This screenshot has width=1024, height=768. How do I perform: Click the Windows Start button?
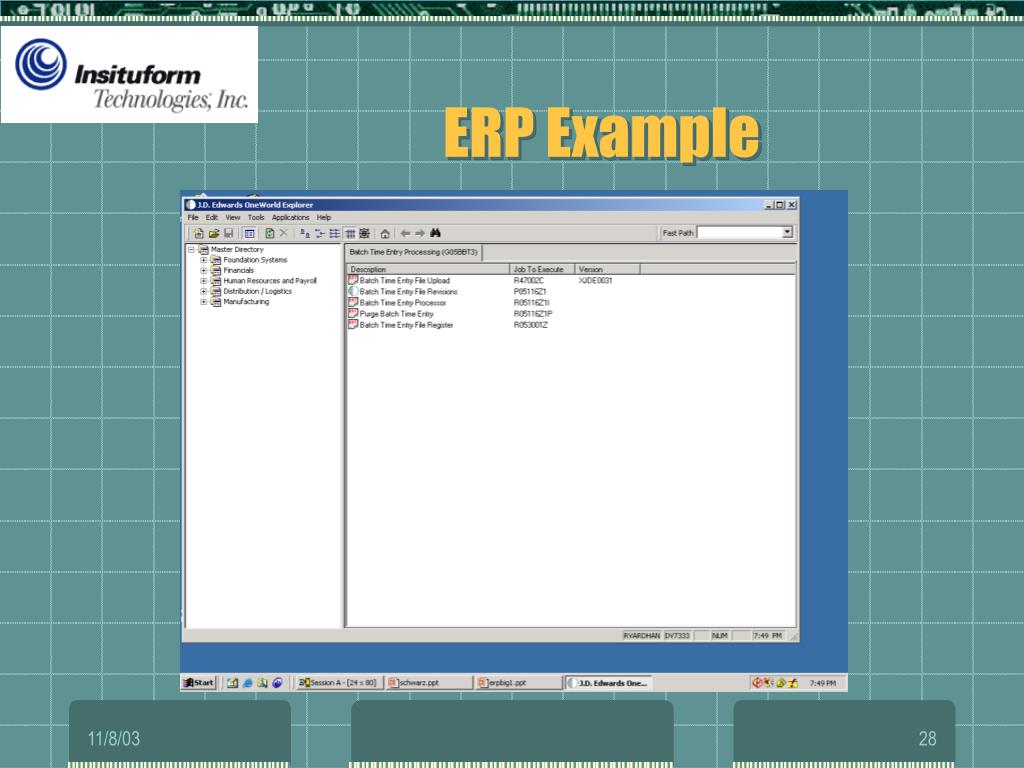(x=199, y=682)
